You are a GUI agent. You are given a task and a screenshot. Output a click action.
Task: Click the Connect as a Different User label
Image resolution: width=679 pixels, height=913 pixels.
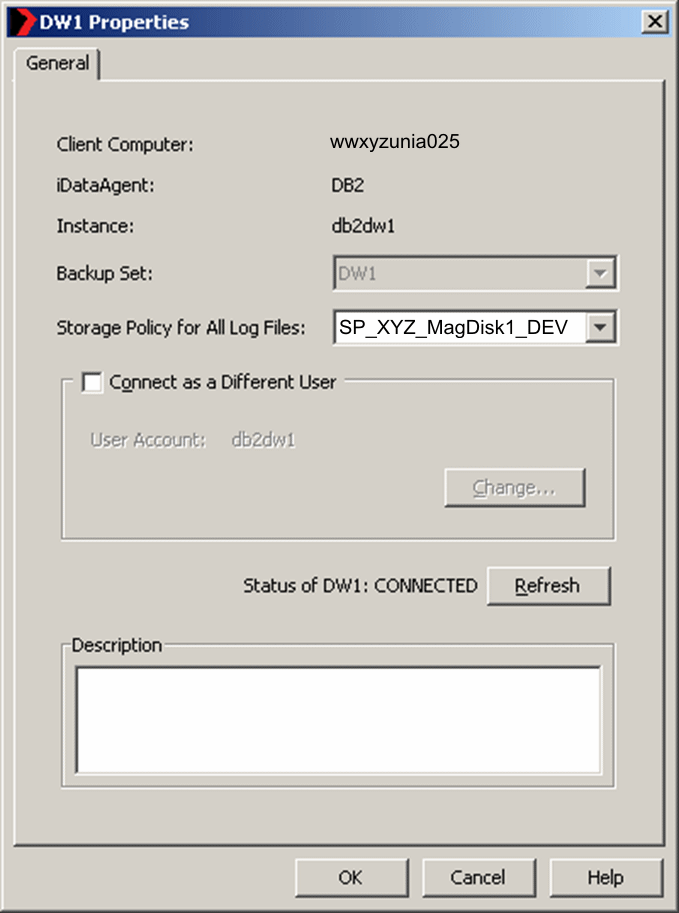(x=222, y=383)
